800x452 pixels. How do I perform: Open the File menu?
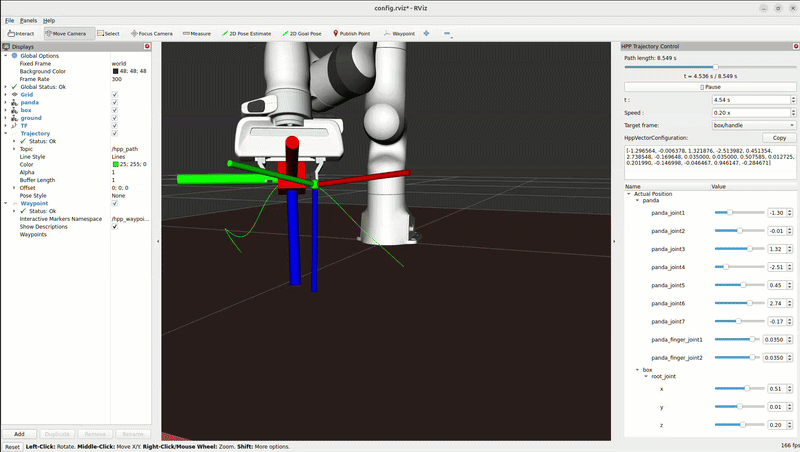pos(10,20)
